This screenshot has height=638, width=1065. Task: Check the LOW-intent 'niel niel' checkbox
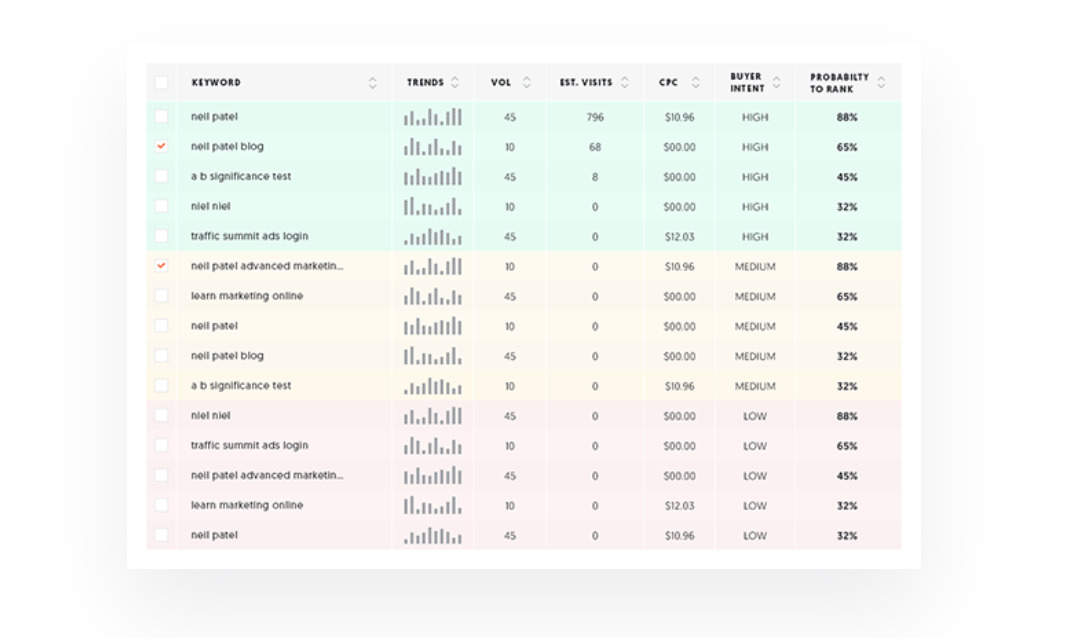(x=161, y=416)
